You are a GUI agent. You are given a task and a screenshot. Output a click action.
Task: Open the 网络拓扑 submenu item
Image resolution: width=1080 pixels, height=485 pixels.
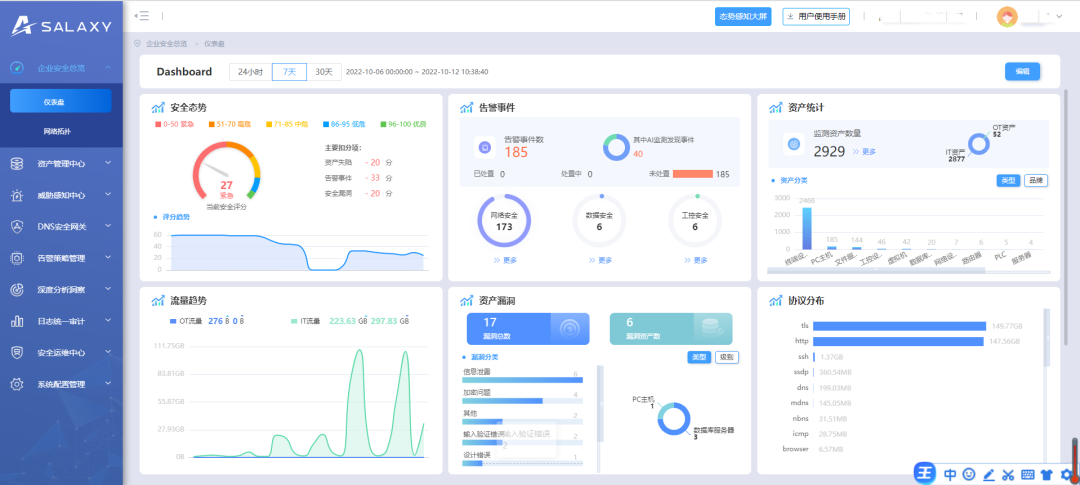(x=57, y=132)
